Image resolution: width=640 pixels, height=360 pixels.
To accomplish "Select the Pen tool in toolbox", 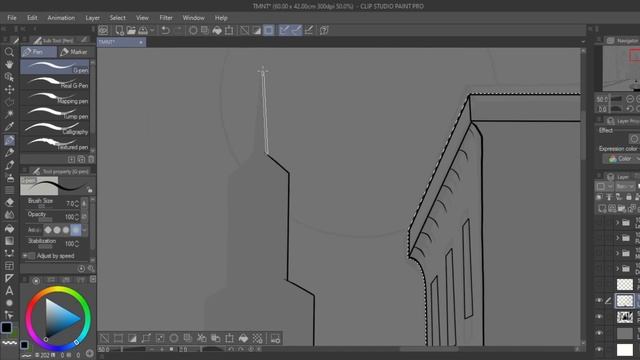I will (9, 140).
